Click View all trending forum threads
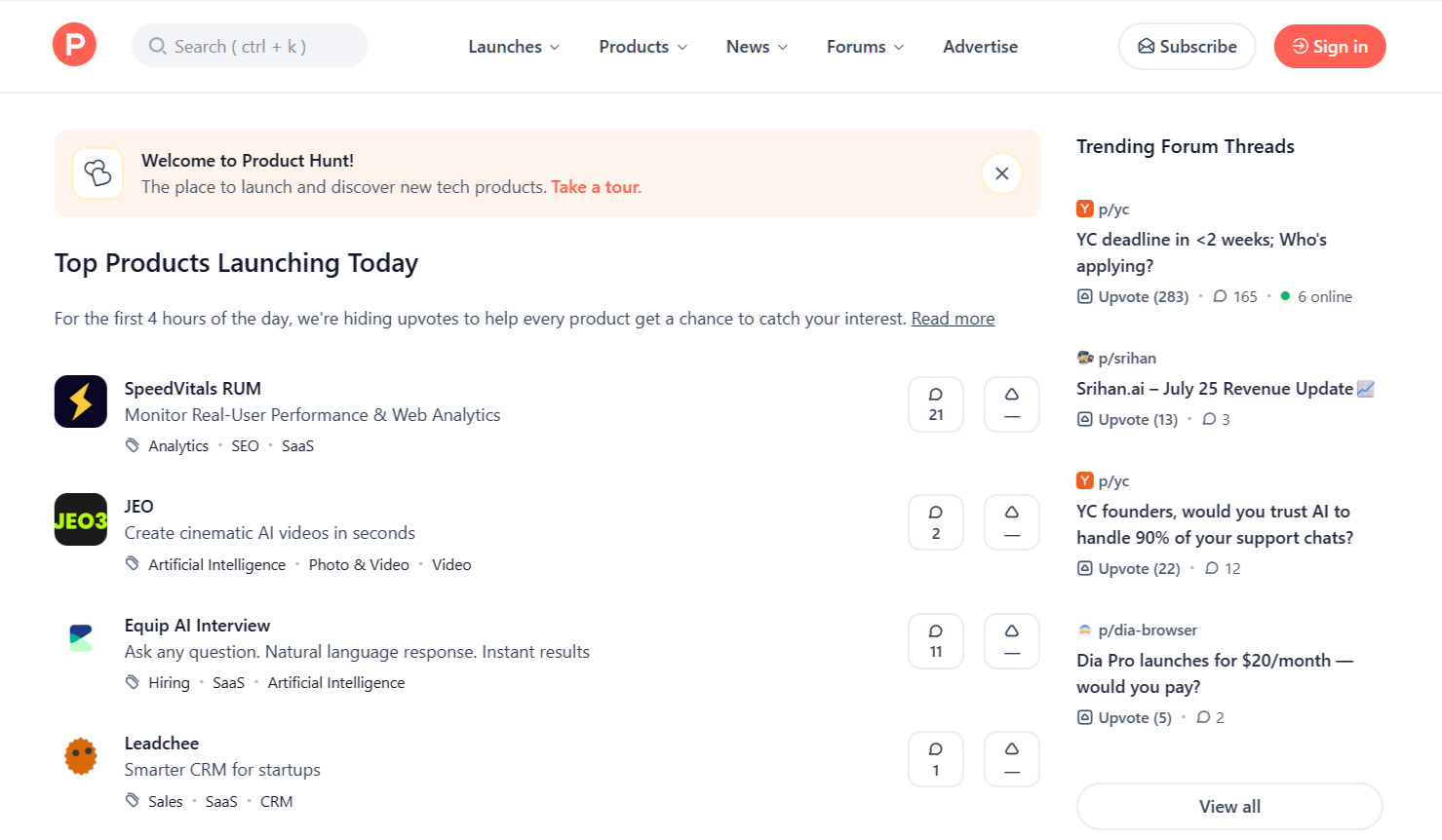 (1229, 807)
